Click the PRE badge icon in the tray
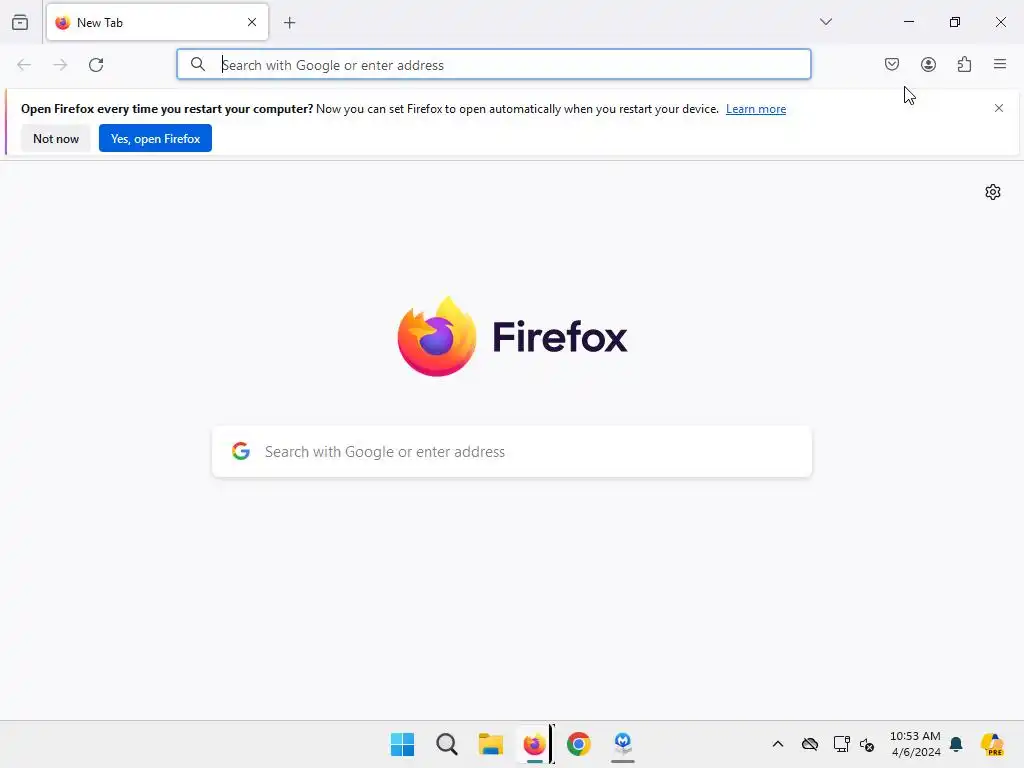1024x768 pixels. [x=992, y=744]
